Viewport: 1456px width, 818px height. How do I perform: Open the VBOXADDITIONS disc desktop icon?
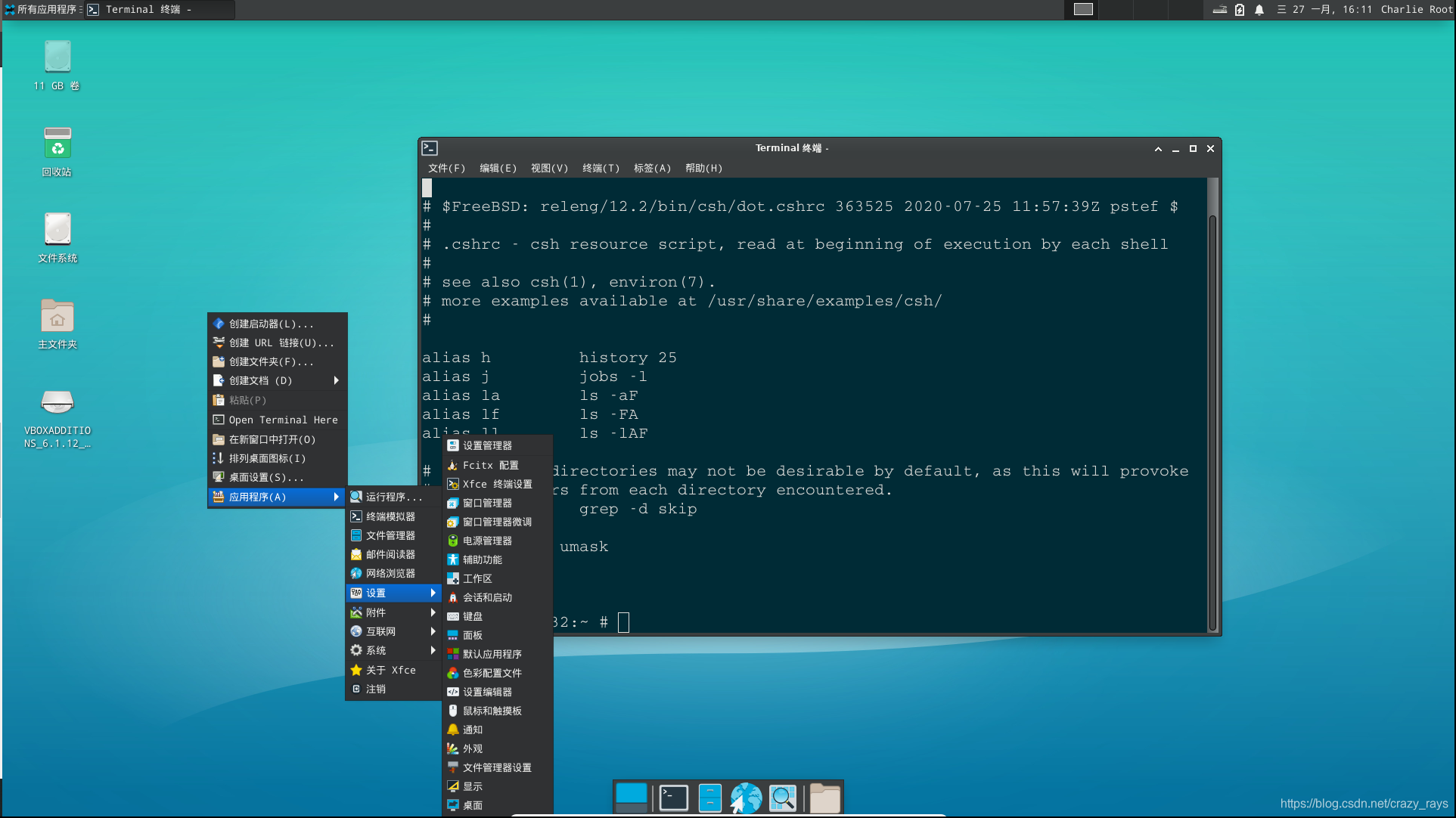(57, 419)
